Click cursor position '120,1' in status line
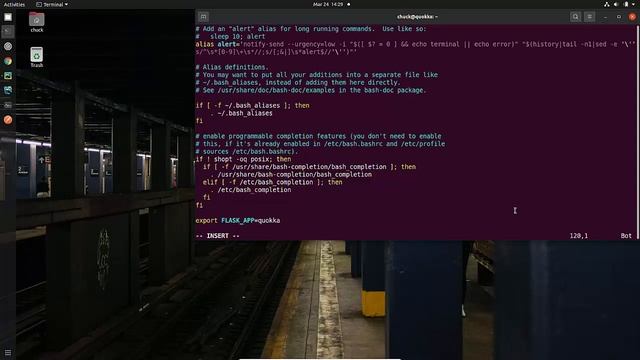The height and width of the screenshot is (360, 640). pos(578,236)
